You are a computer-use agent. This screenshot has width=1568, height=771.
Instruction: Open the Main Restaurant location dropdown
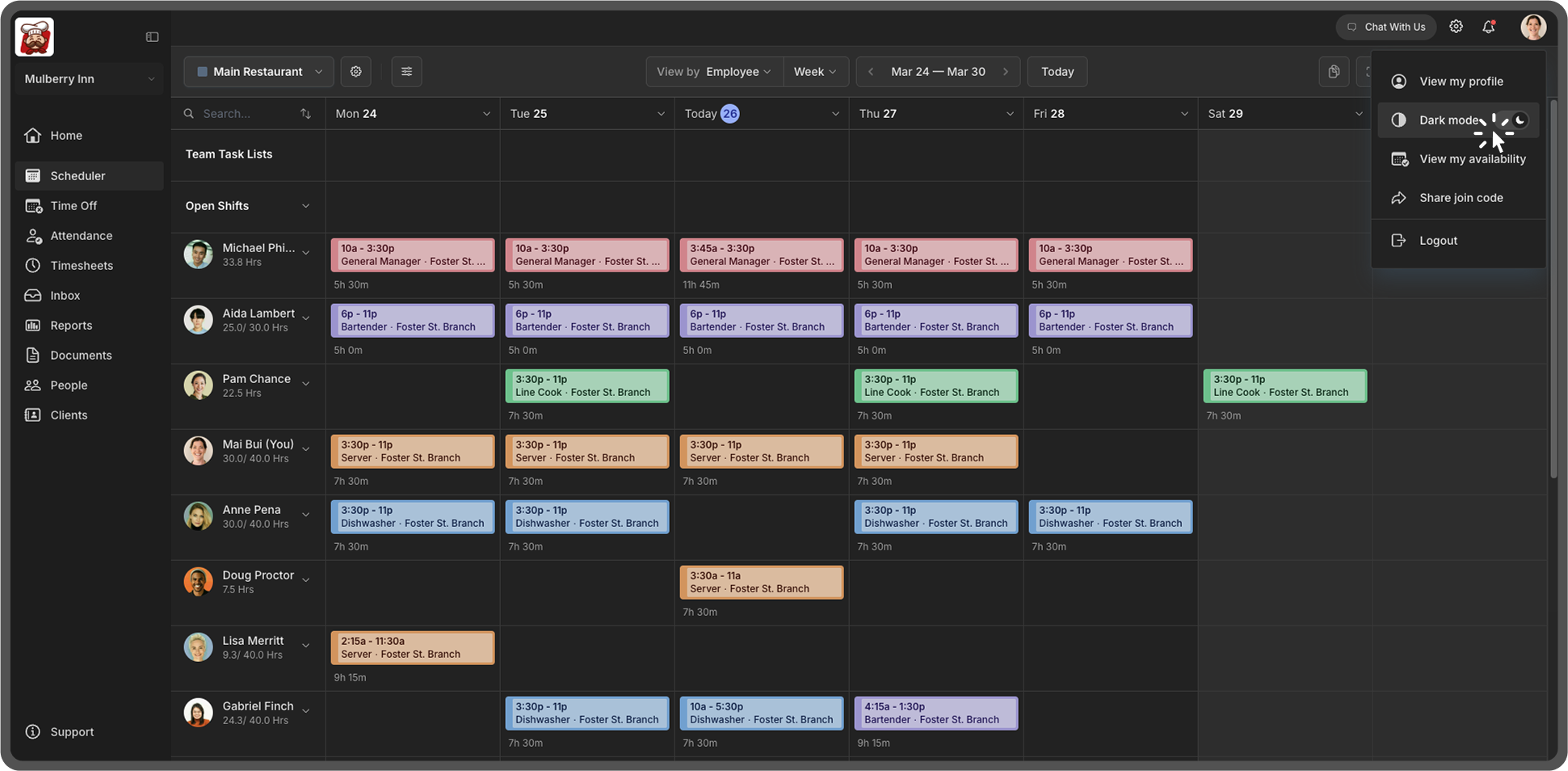[x=259, y=71]
